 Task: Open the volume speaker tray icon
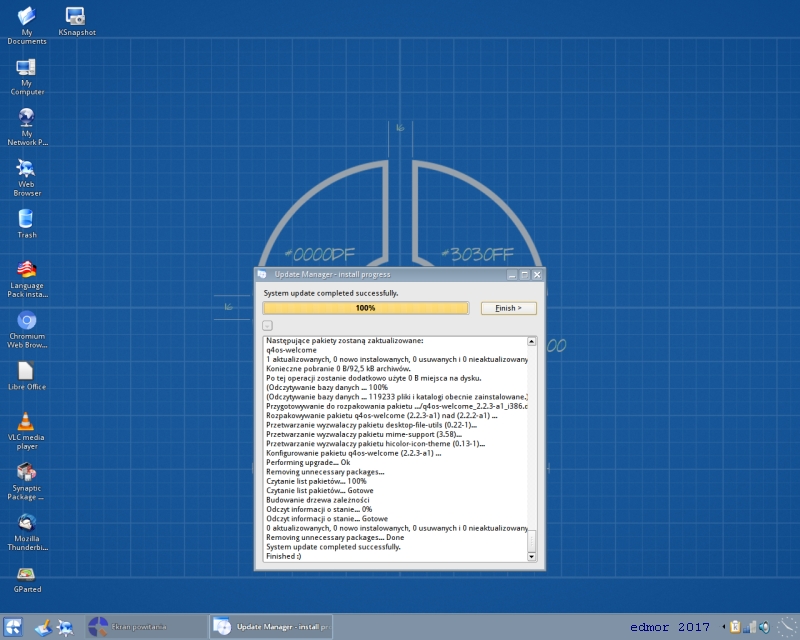pyautogui.click(x=764, y=627)
